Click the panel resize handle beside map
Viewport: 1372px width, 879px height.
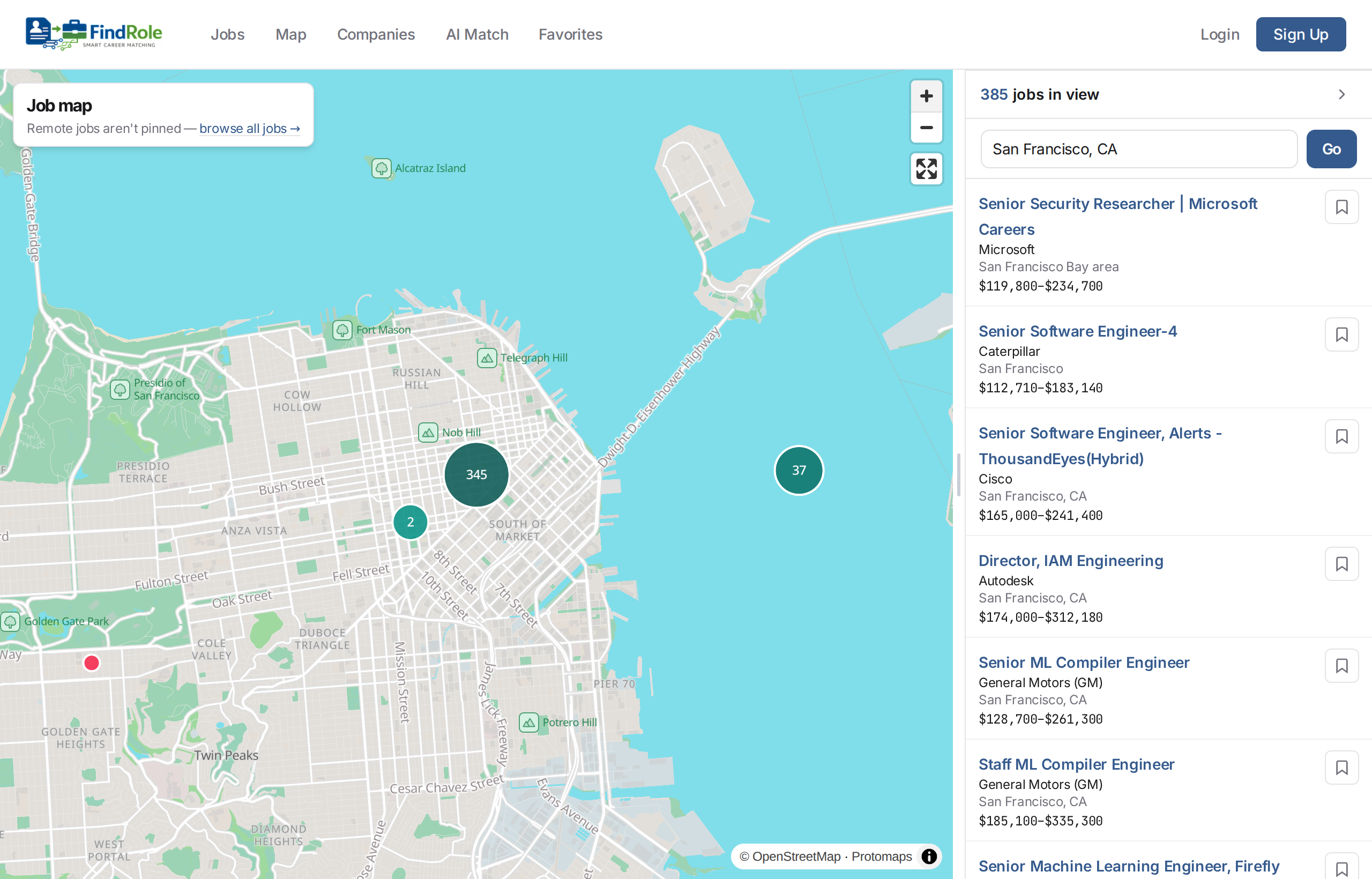(958, 474)
